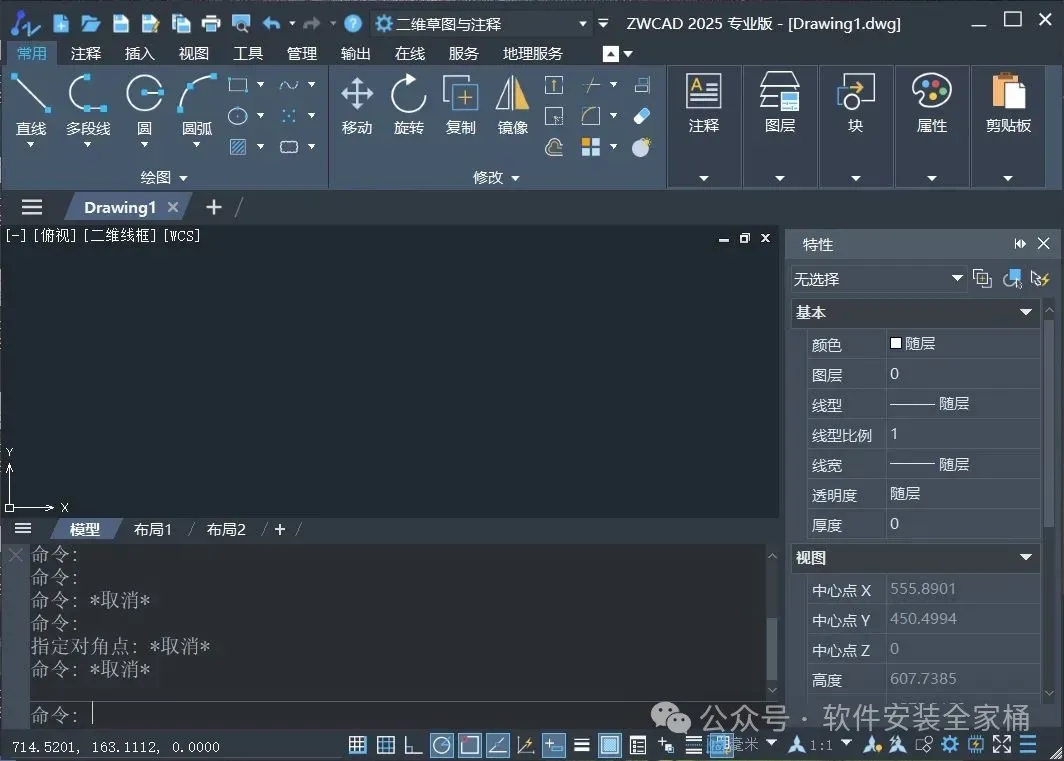Image resolution: width=1064 pixels, height=761 pixels.
Task: Toggle snap mode in status bar
Action: click(x=357, y=745)
